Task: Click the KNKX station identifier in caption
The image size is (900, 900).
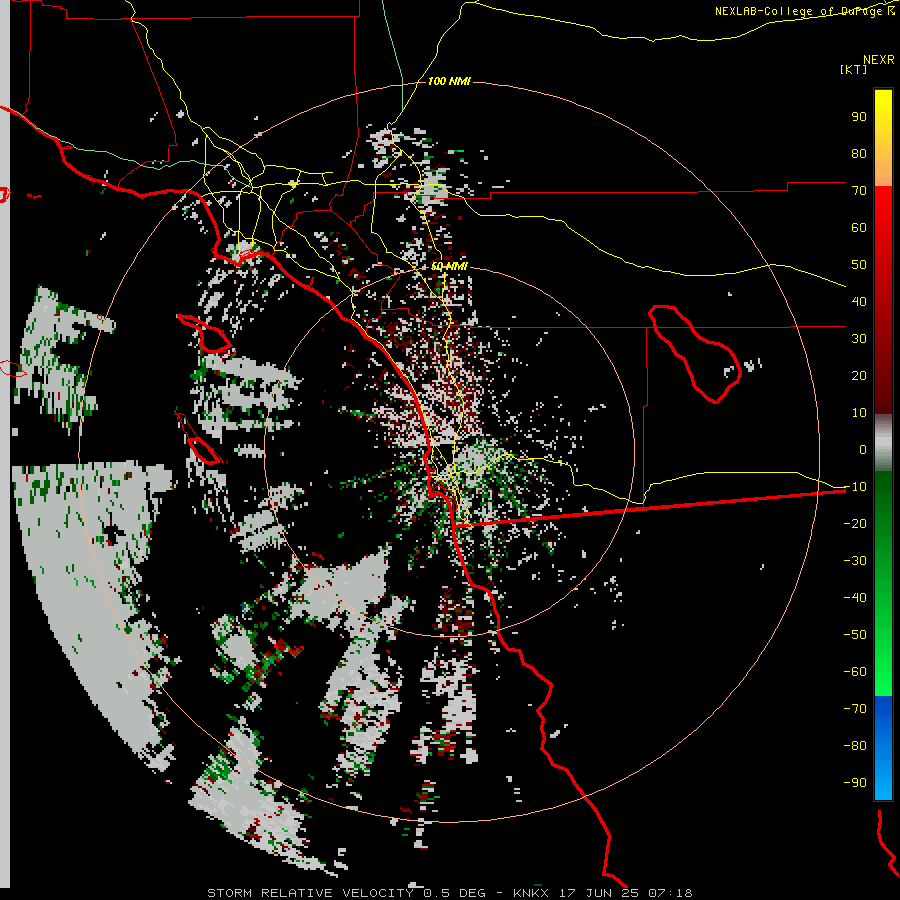Action: pos(531,893)
